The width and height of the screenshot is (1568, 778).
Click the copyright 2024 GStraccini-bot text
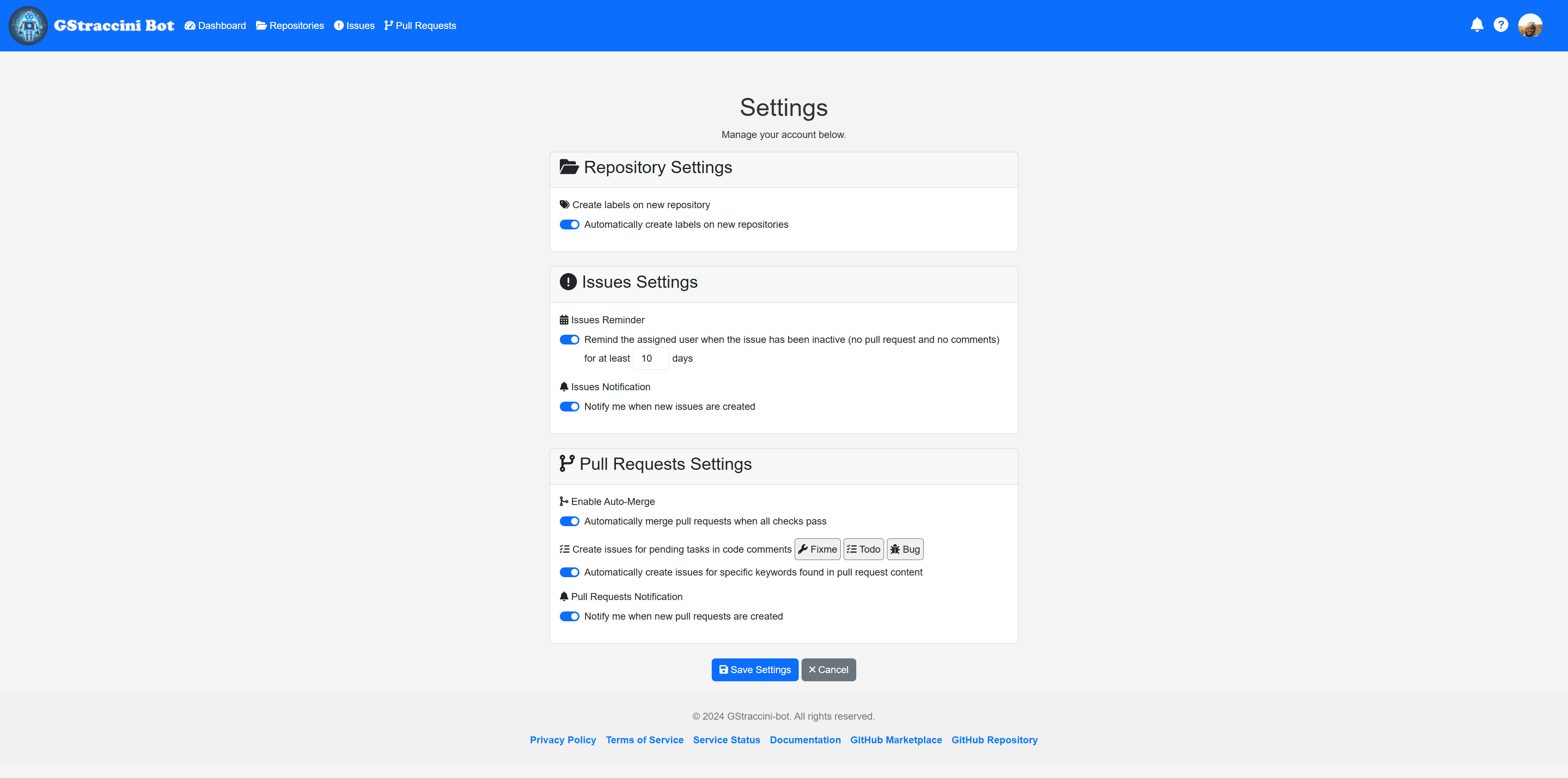click(784, 716)
